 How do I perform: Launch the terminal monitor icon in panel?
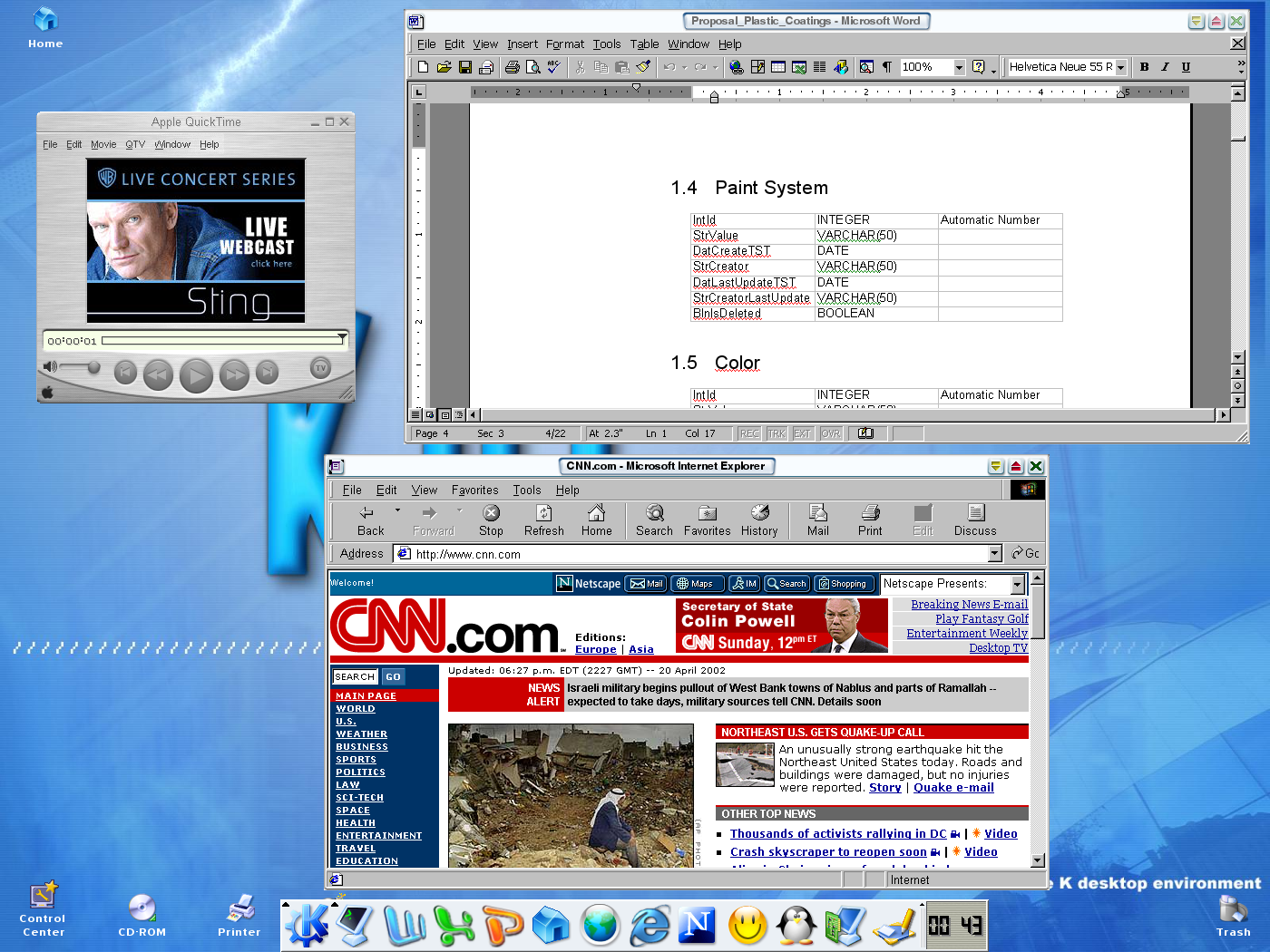[x=353, y=926]
